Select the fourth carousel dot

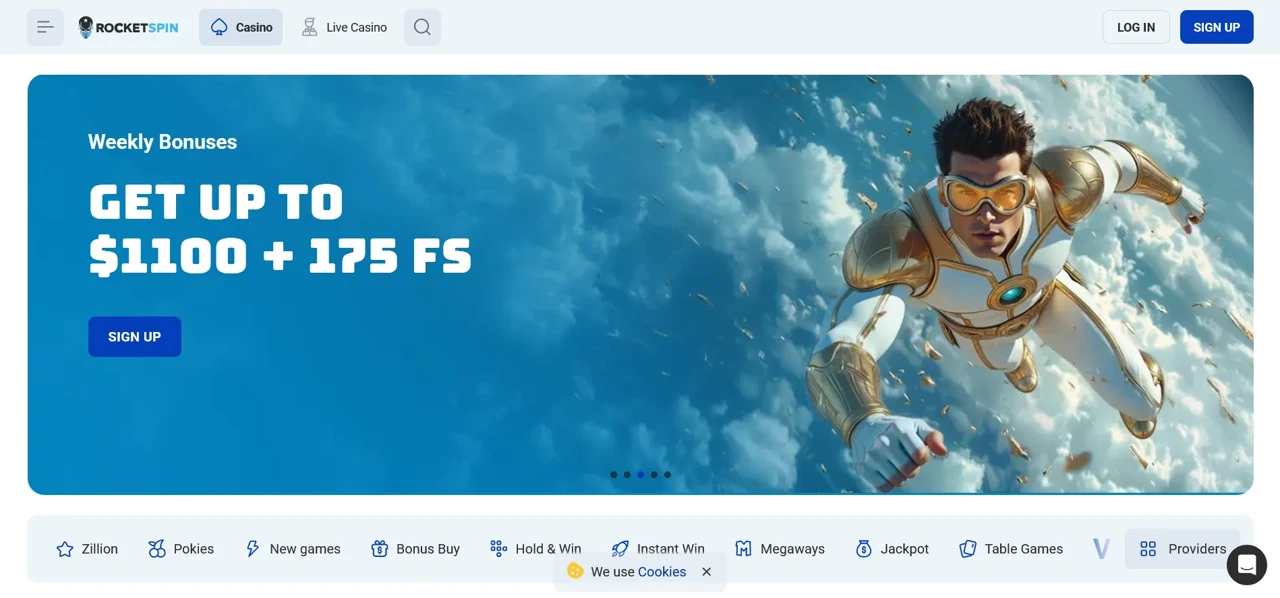click(654, 475)
